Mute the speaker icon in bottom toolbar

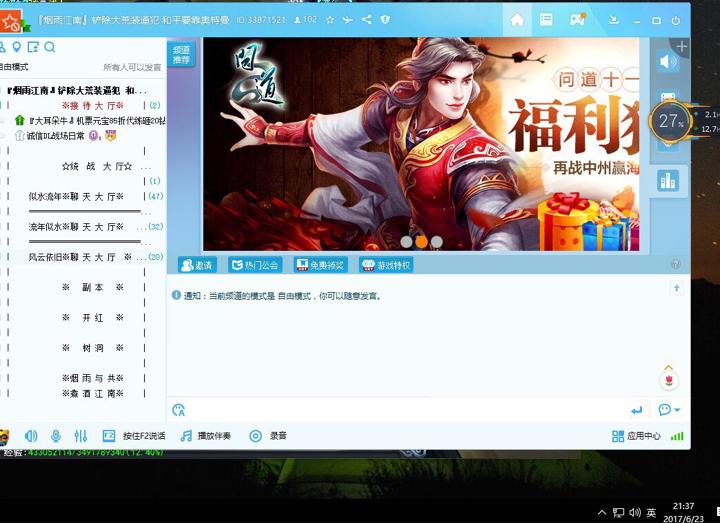point(31,436)
